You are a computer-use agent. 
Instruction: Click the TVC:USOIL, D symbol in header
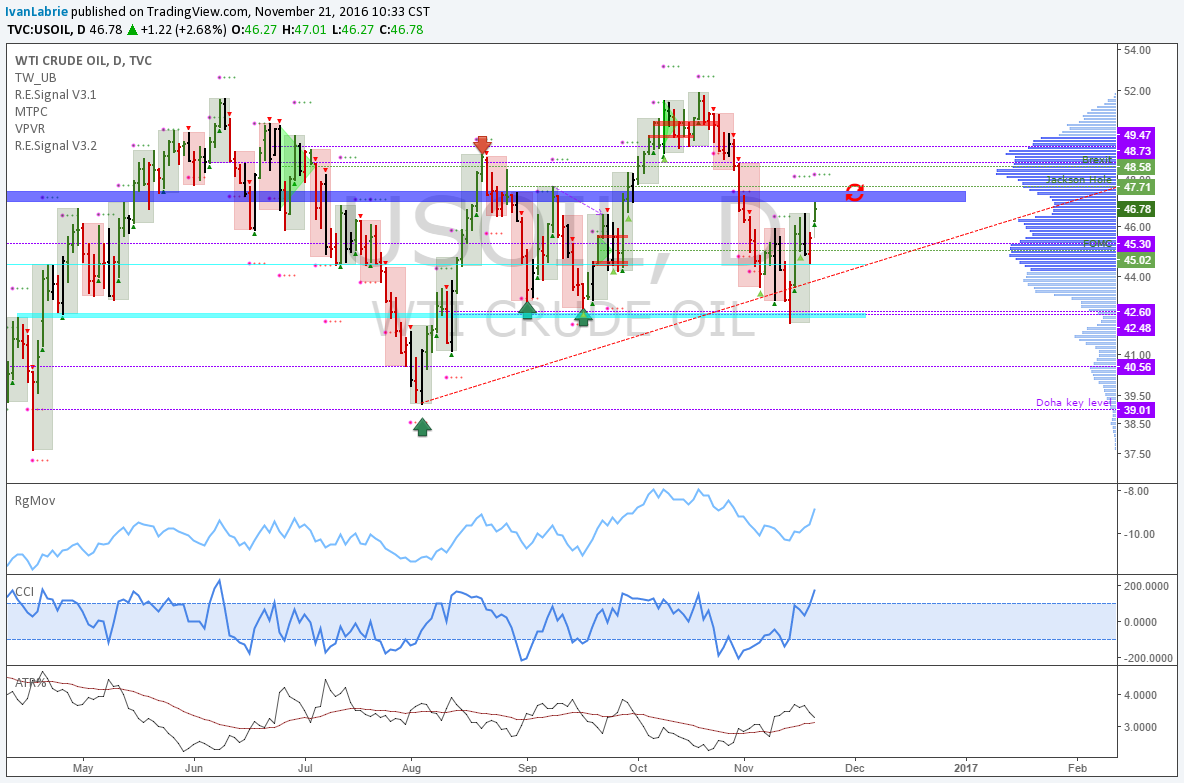(x=46, y=29)
